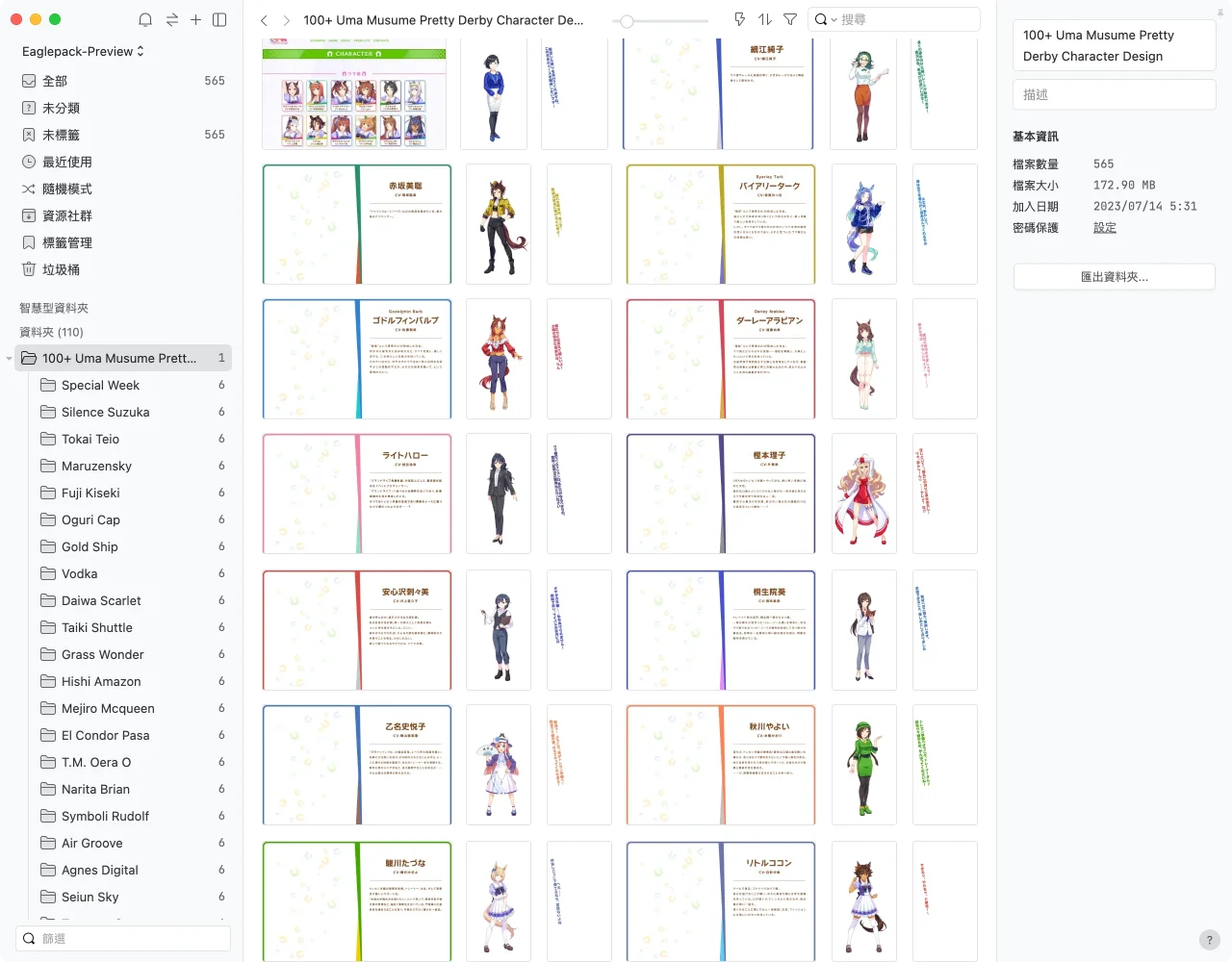Select the リトルココン profile card thumbnail
The height and width of the screenshot is (962, 1232).
pyautogui.click(x=721, y=901)
